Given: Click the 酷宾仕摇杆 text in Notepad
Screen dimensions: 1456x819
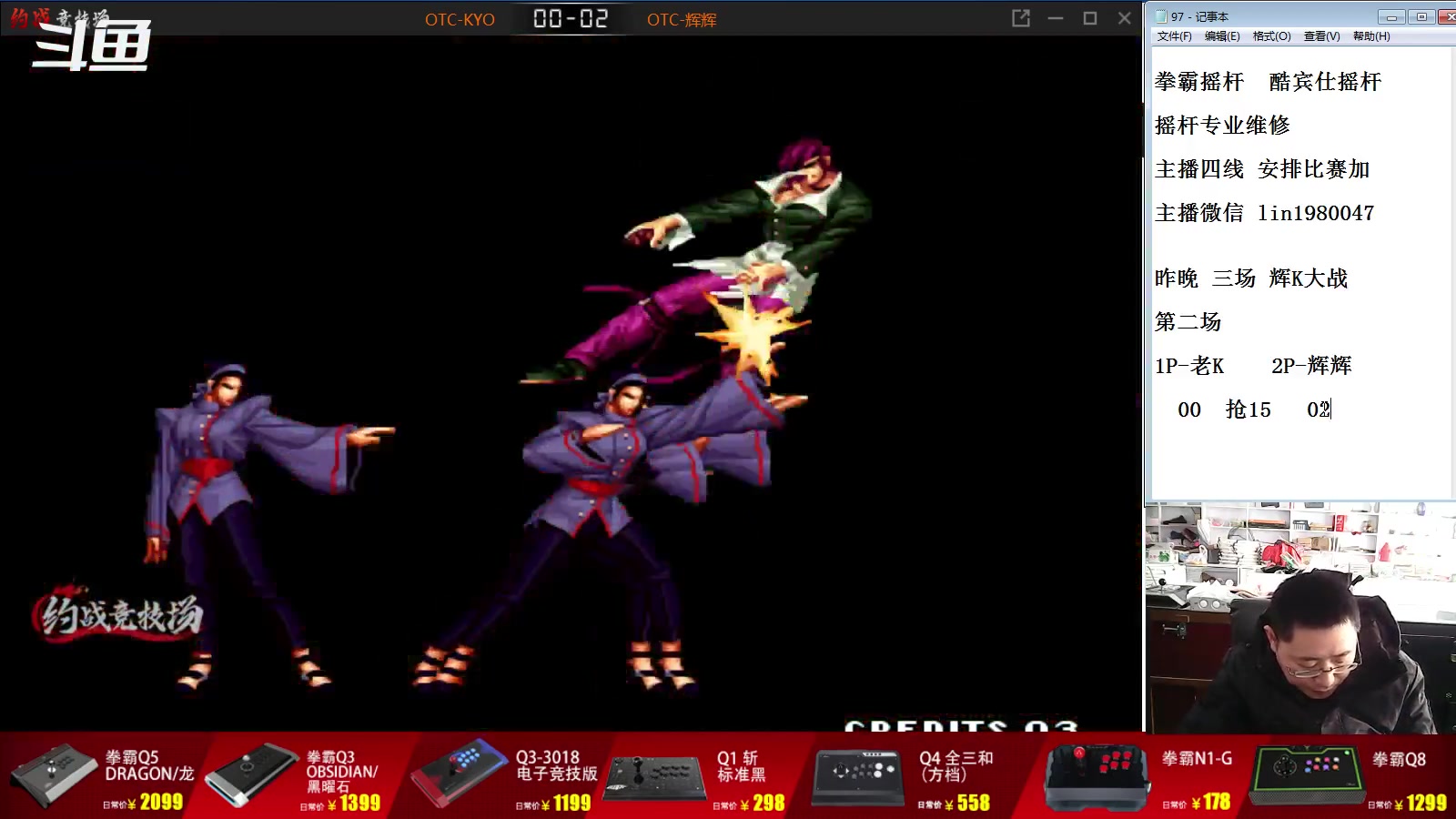Looking at the screenshot, I should (1325, 82).
